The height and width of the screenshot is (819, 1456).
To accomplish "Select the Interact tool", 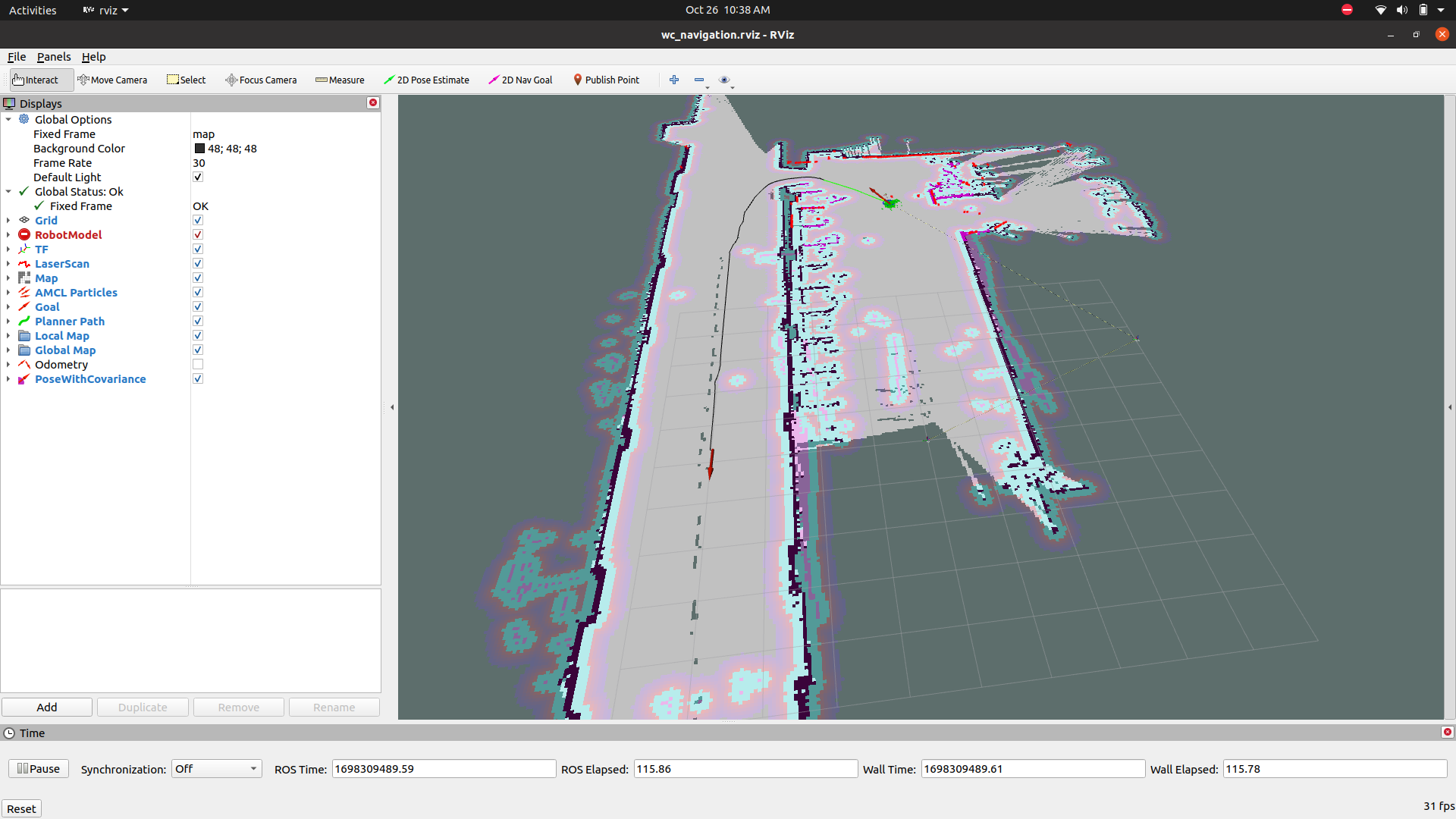I will (41, 80).
